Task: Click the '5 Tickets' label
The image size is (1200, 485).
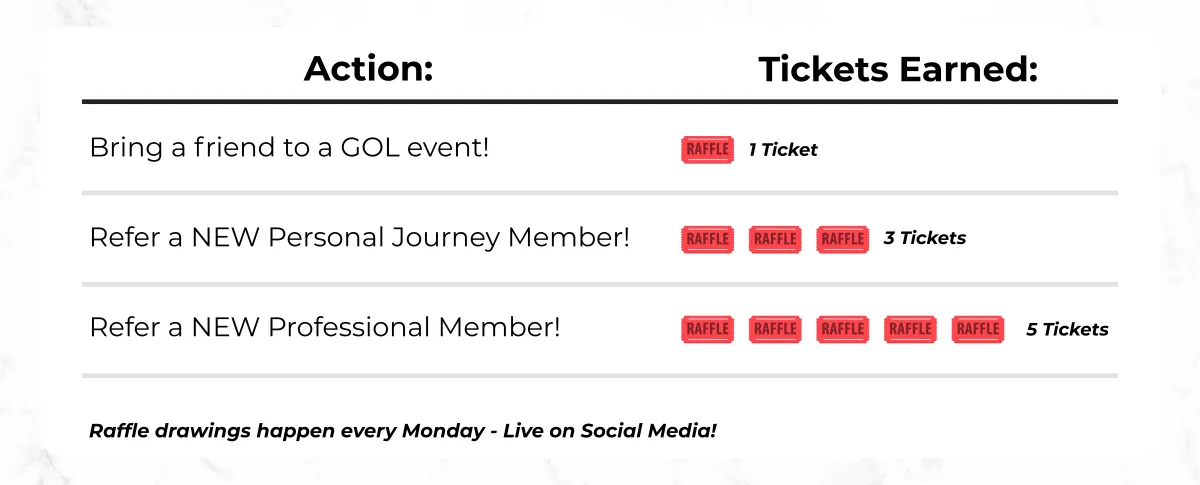Action: pos(1067,329)
